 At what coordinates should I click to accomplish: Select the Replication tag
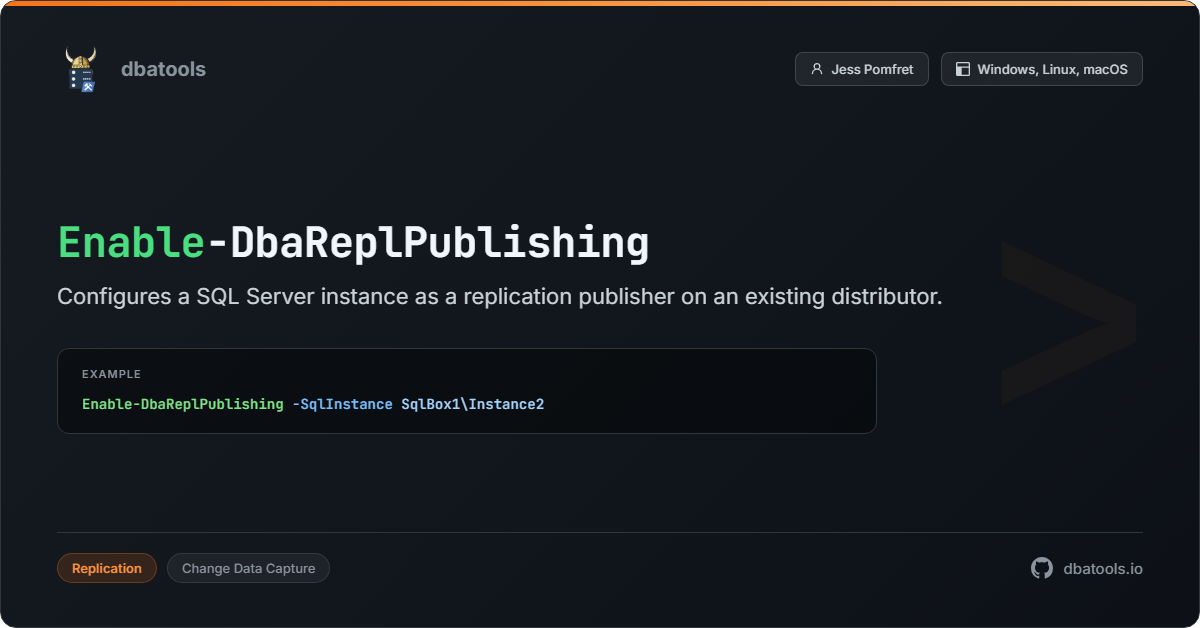[107, 568]
